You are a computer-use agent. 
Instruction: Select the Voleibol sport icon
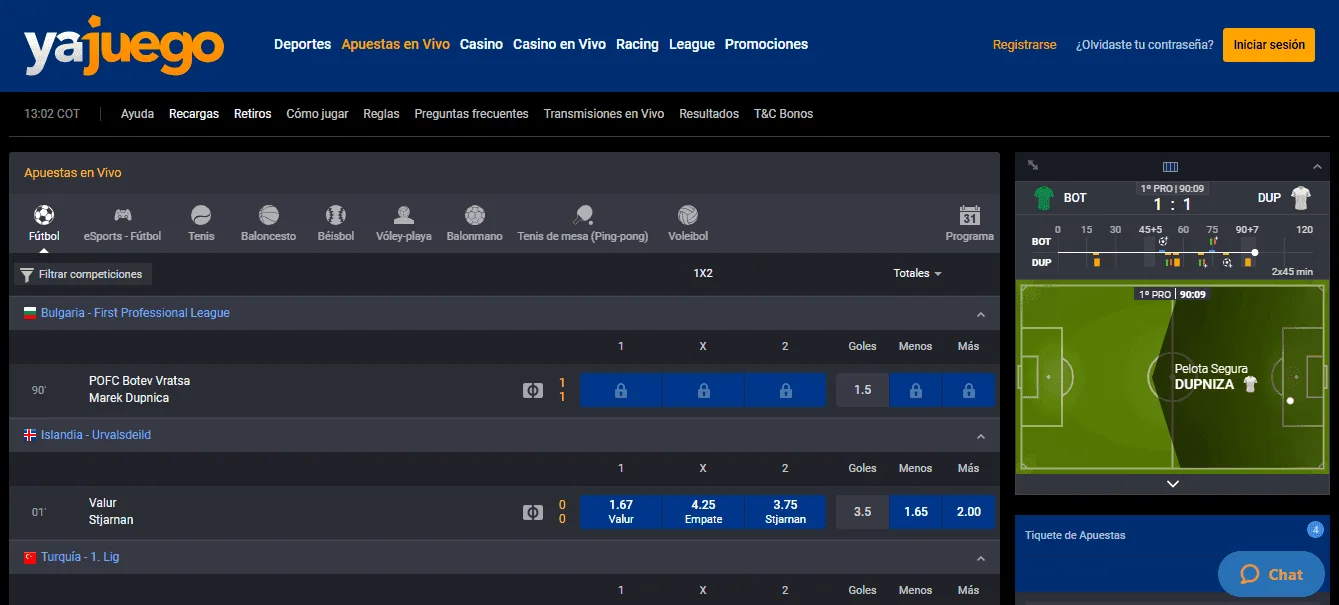687,214
